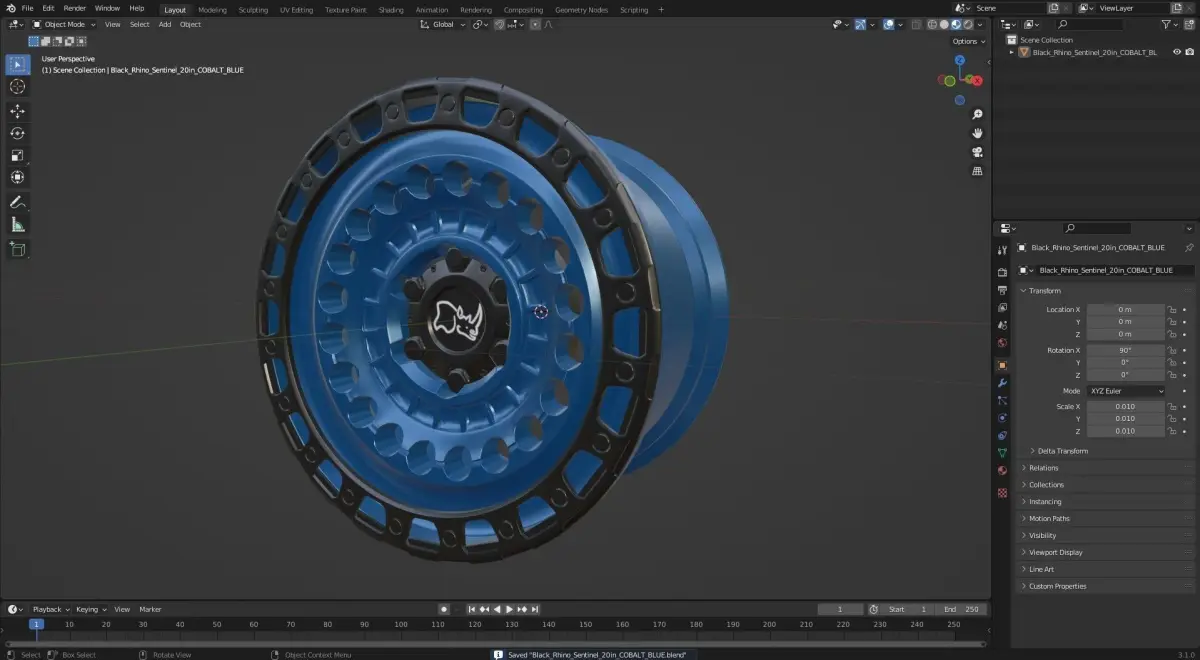The image size is (1200, 660).
Task: Toggle snapping magnet button
Action: pyautogui.click(x=501, y=24)
